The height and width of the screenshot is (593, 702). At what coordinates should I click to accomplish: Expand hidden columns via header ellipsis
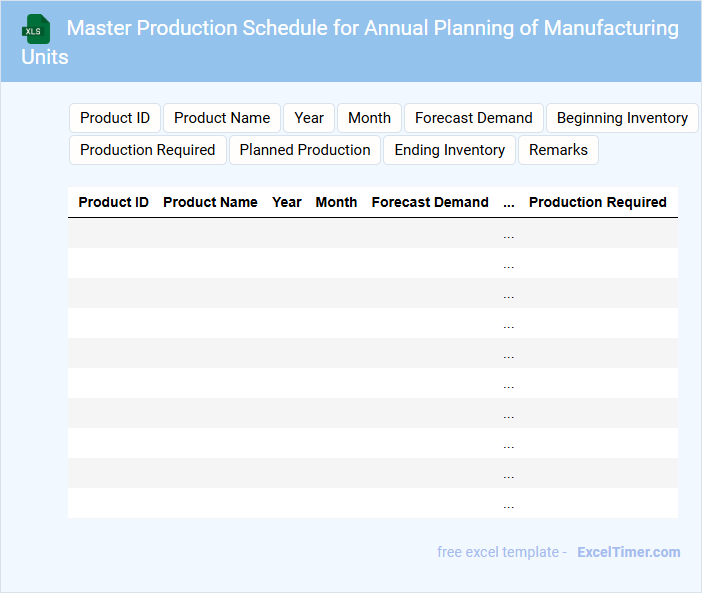(509, 203)
